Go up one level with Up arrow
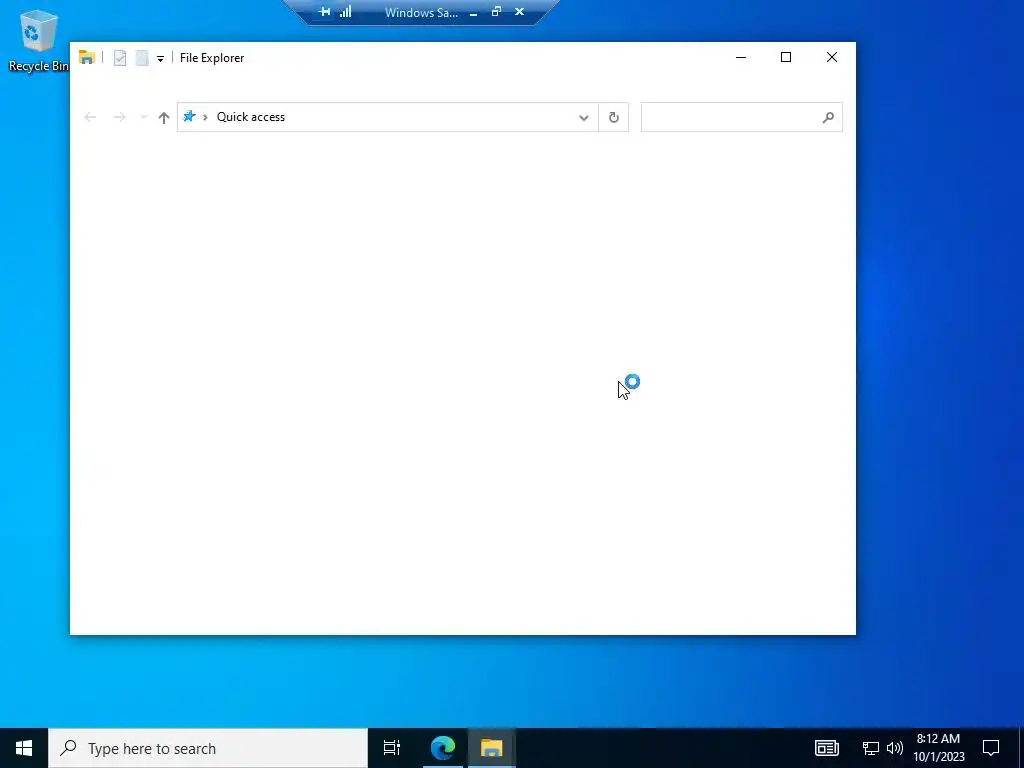Image resolution: width=1024 pixels, height=768 pixels. pos(164,118)
